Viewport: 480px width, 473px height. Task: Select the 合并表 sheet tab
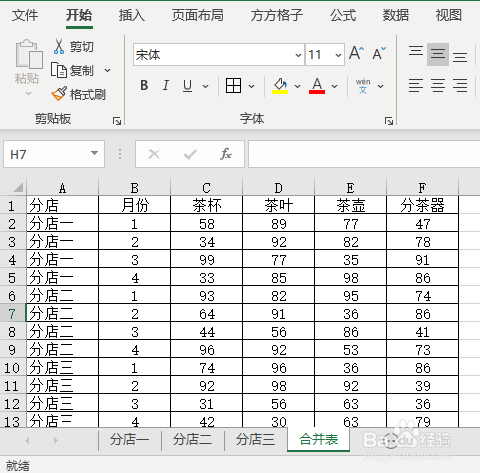318,440
